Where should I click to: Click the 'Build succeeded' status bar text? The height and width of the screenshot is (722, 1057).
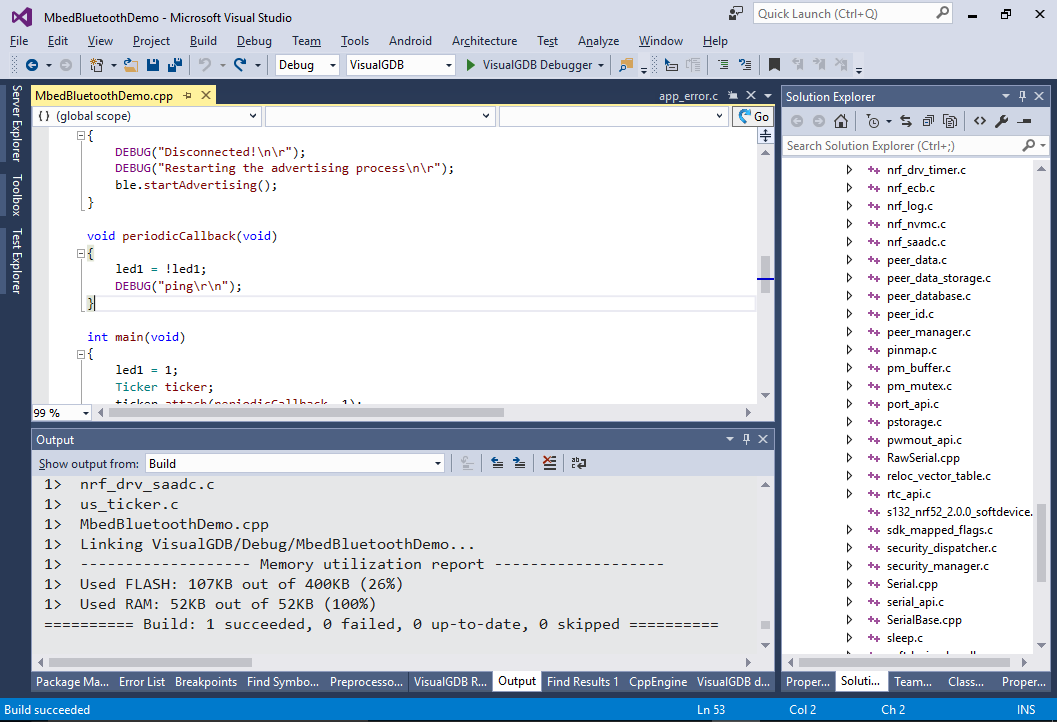click(x=47, y=709)
